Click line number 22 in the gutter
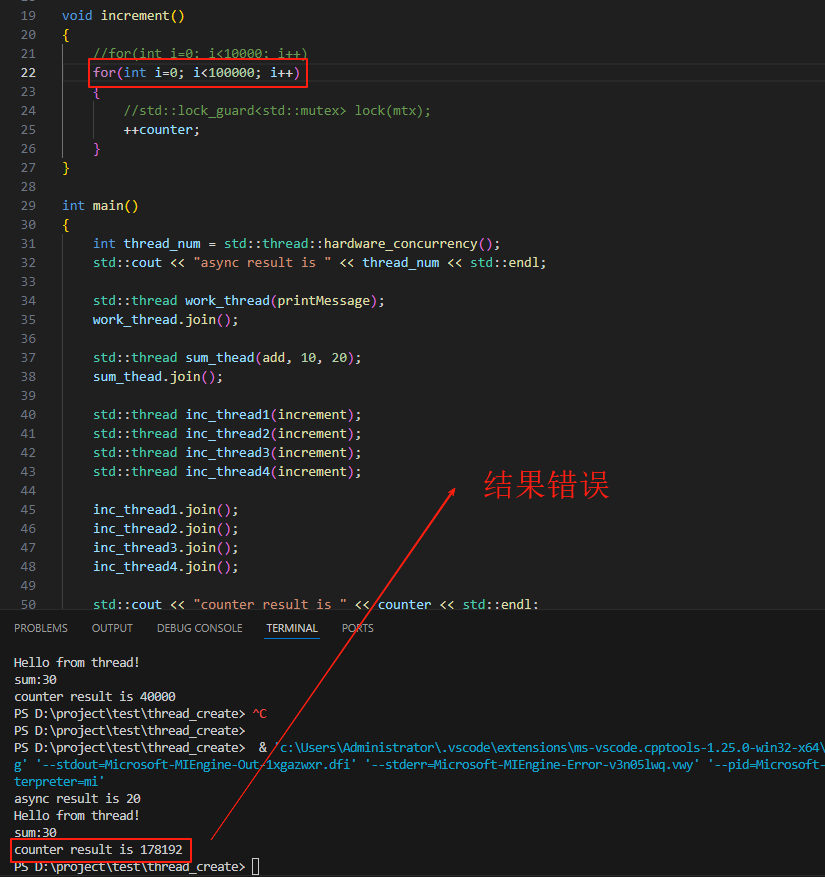The width and height of the screenshot is (825, 877). 28,73
